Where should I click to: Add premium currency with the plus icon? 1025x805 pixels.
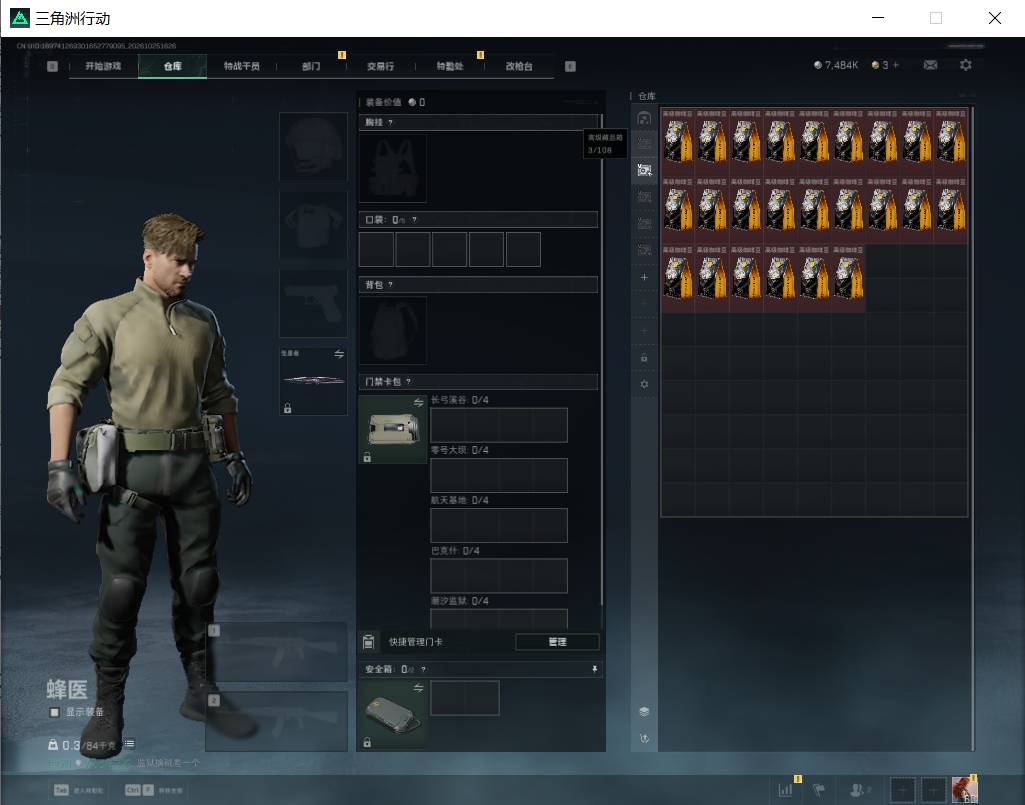(896, 65)
